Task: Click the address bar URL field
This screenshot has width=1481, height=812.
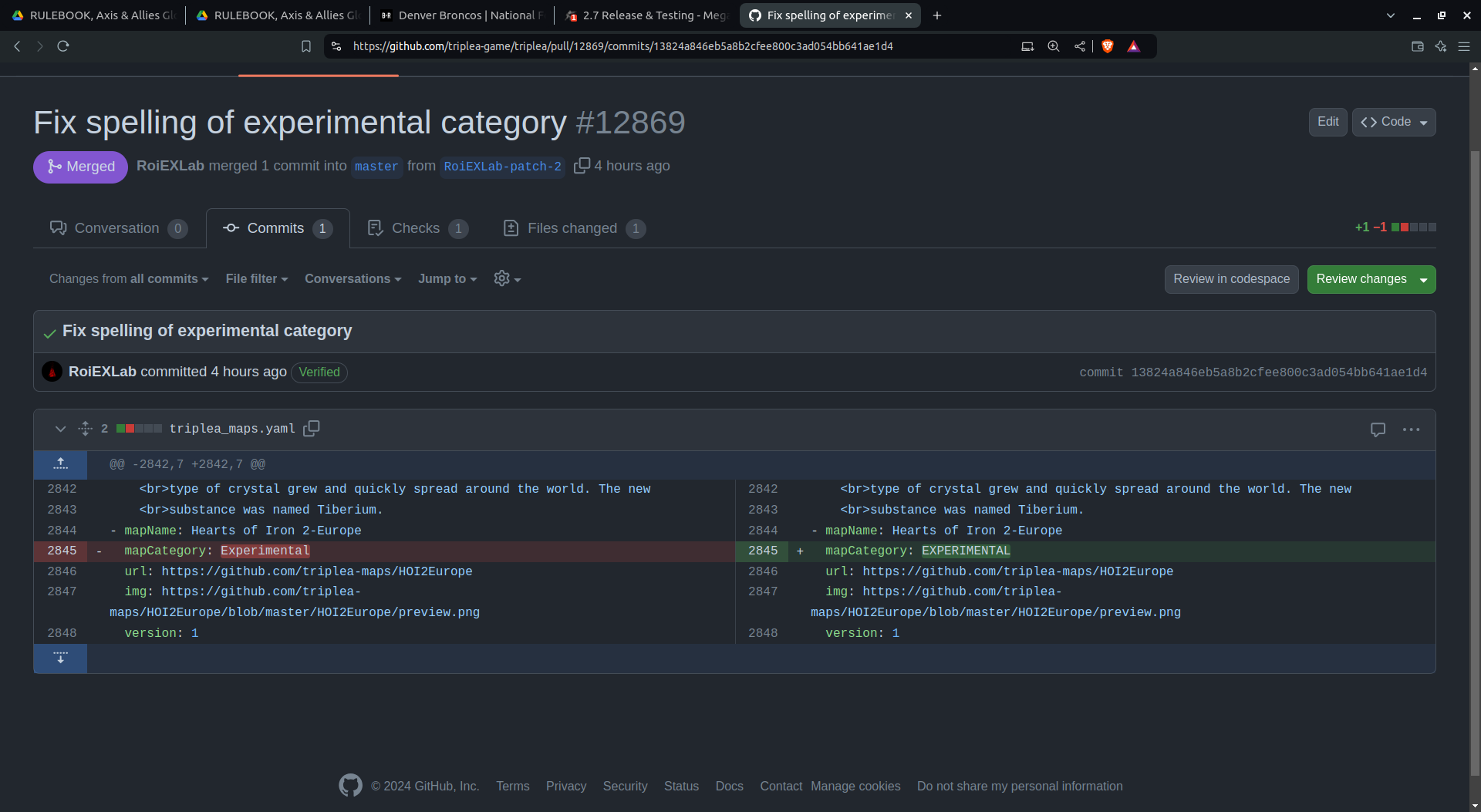Action: 623,46
